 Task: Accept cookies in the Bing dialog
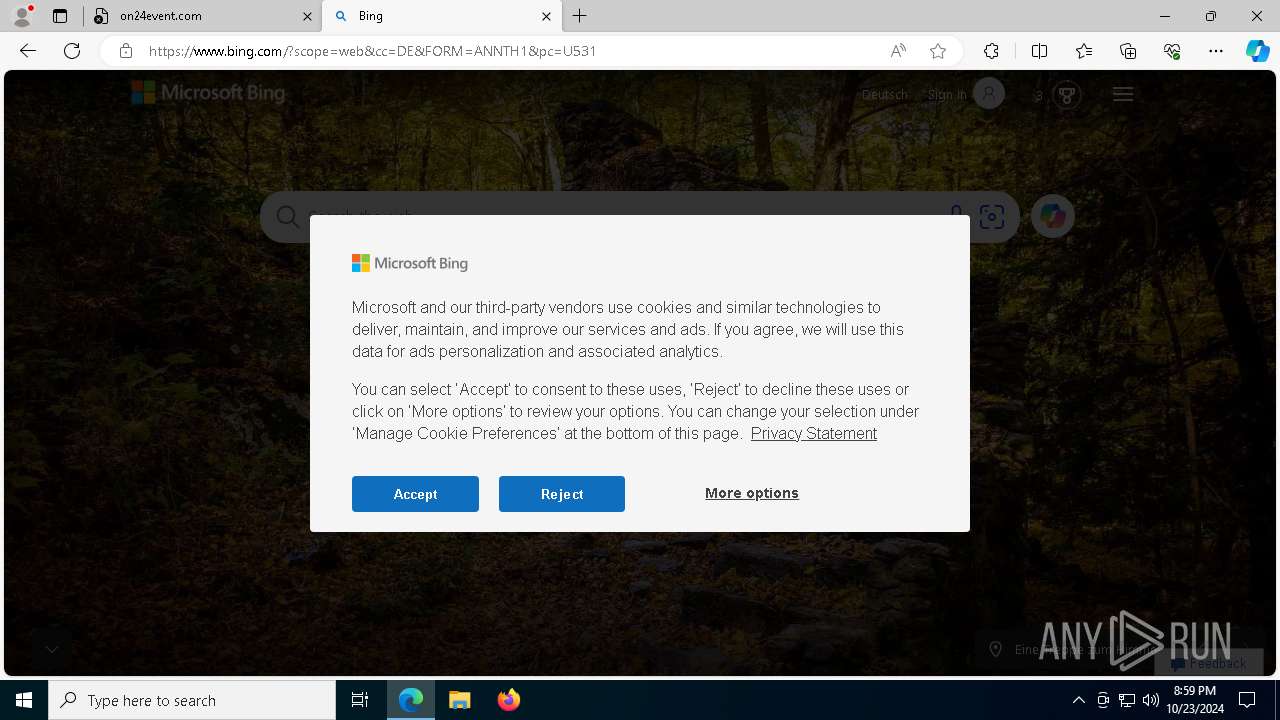coord(415,494)
